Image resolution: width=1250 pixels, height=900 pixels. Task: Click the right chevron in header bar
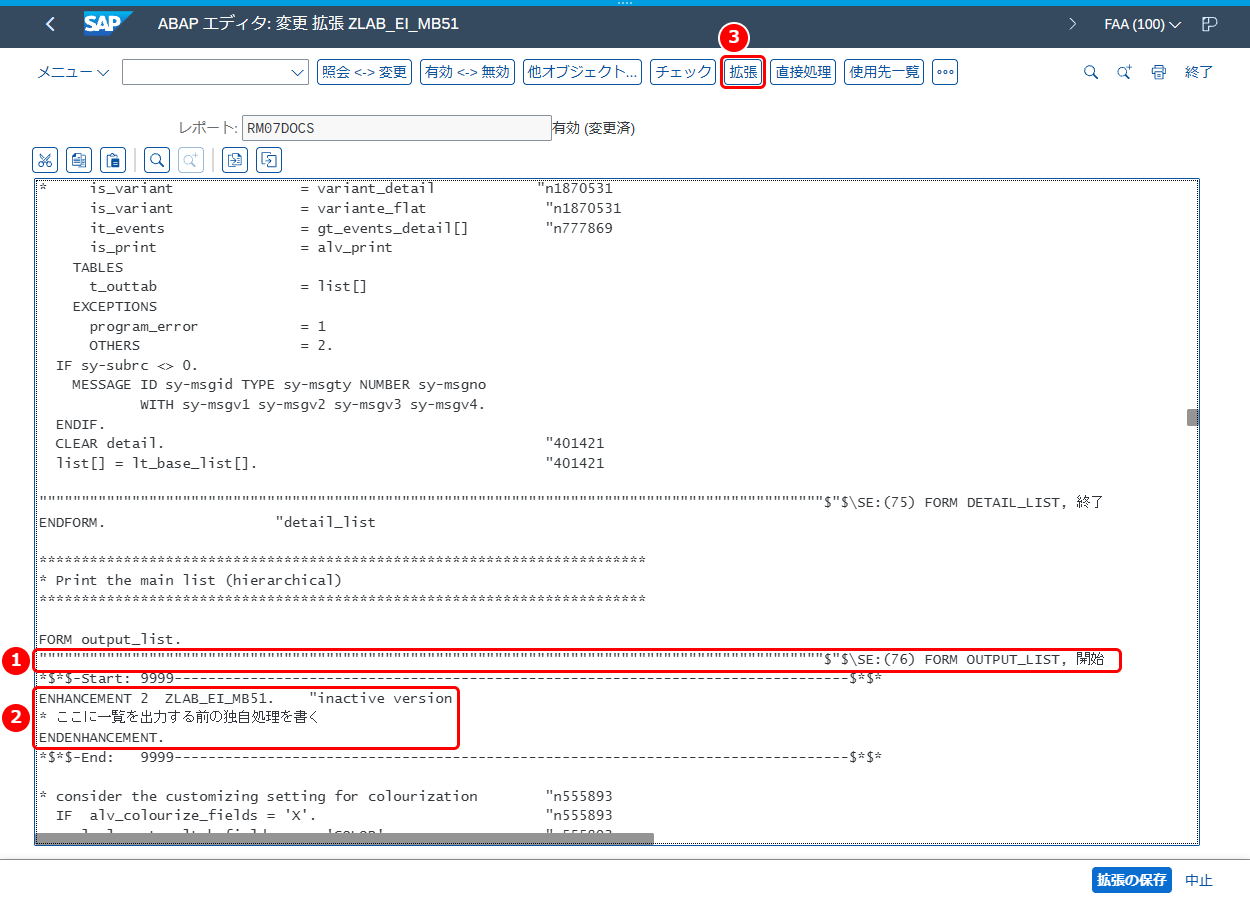pyautogui.click(x=1073, y=24)
